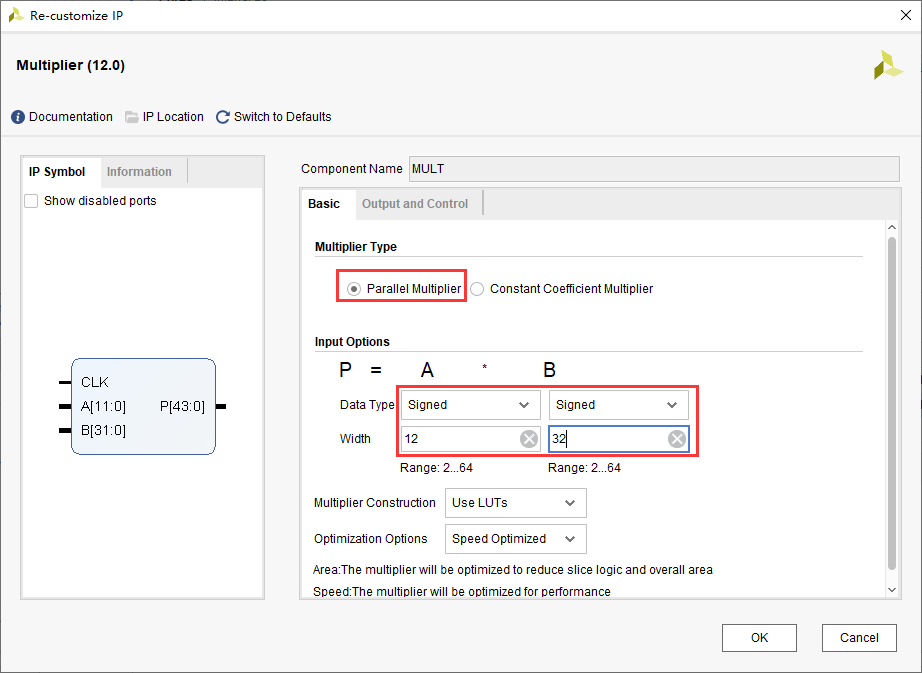922x673 pixels.
Task: Click the IP Location folder icon
Action: pyautogui.click(x=132, y=117)
